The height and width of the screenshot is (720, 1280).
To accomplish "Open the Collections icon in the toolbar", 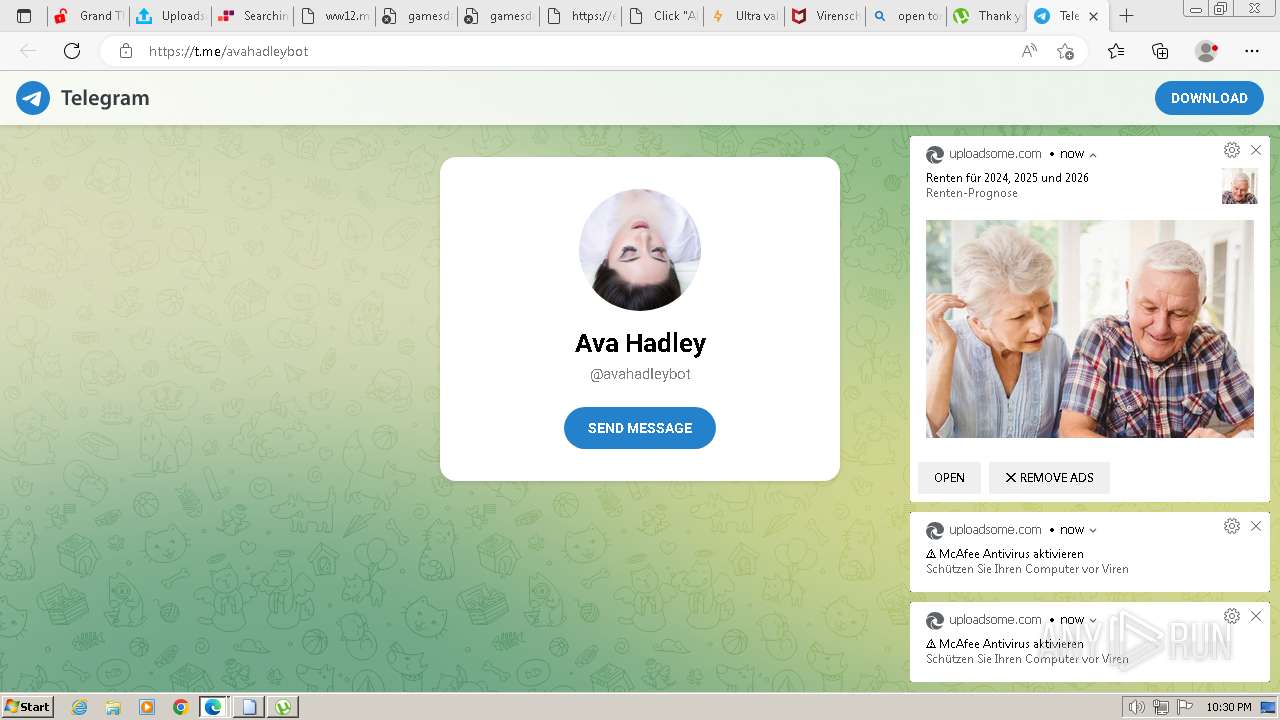I will (1160, 51).
